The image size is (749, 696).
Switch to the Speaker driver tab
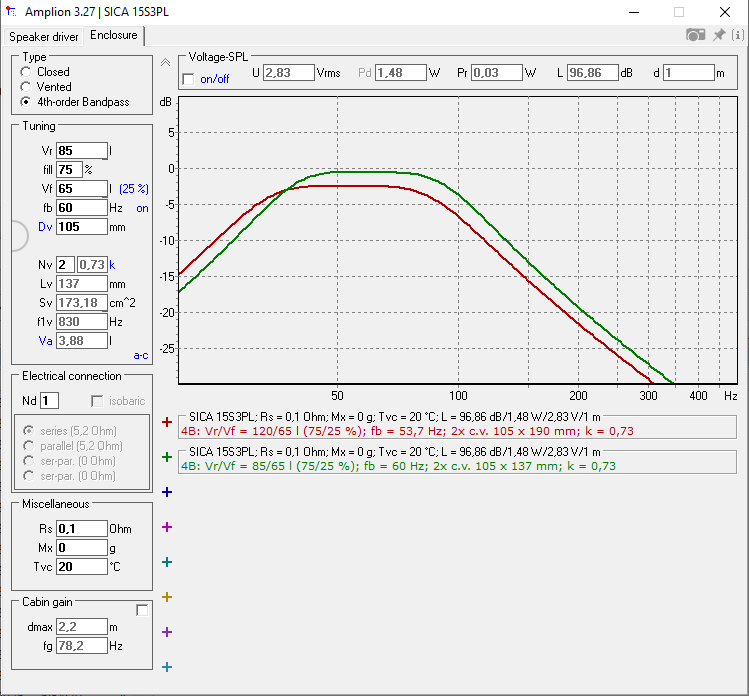tap(43, 37)
